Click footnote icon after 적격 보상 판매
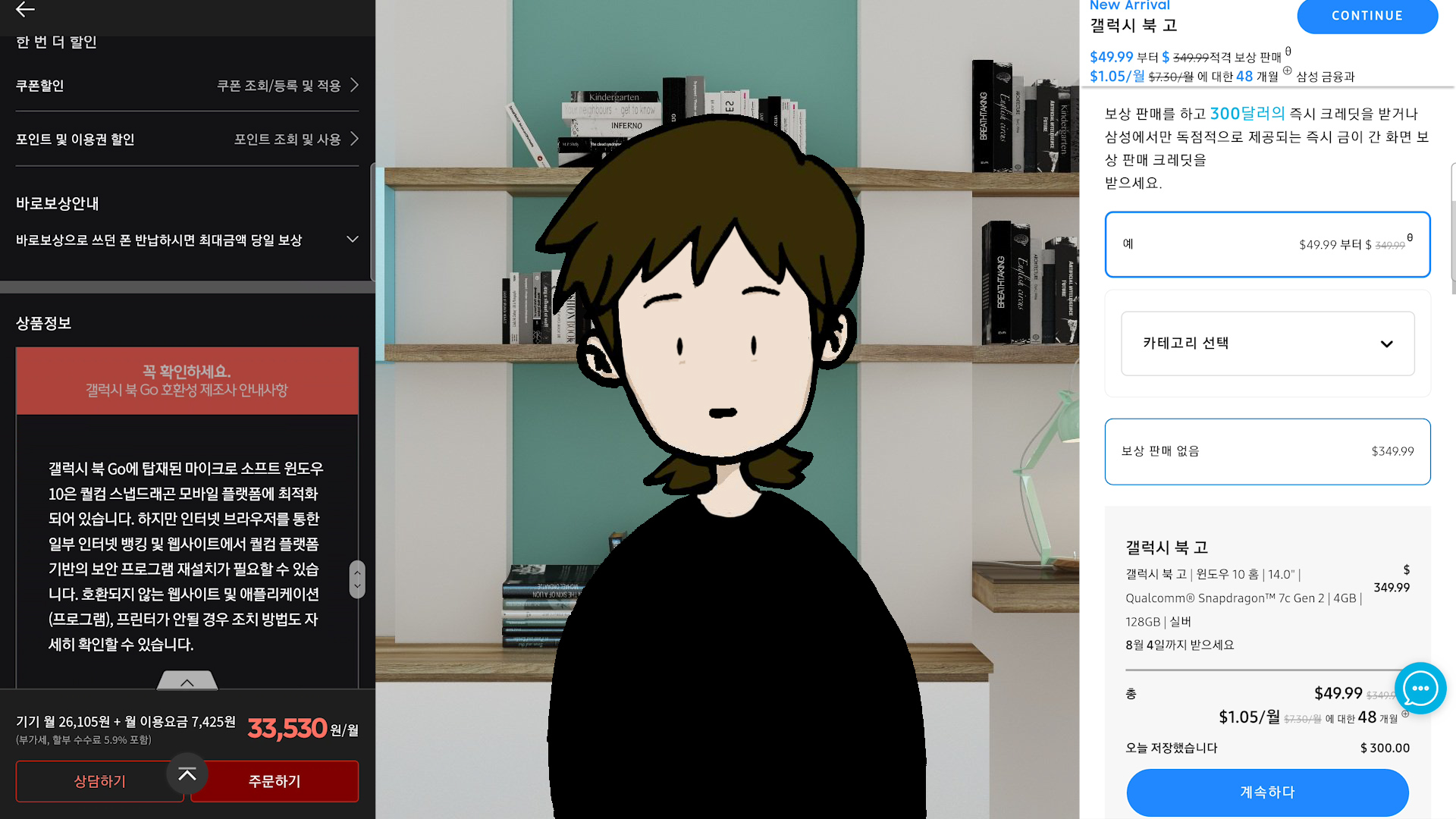This screenshot has height=819, width=1456. (x=1288, y=52)
